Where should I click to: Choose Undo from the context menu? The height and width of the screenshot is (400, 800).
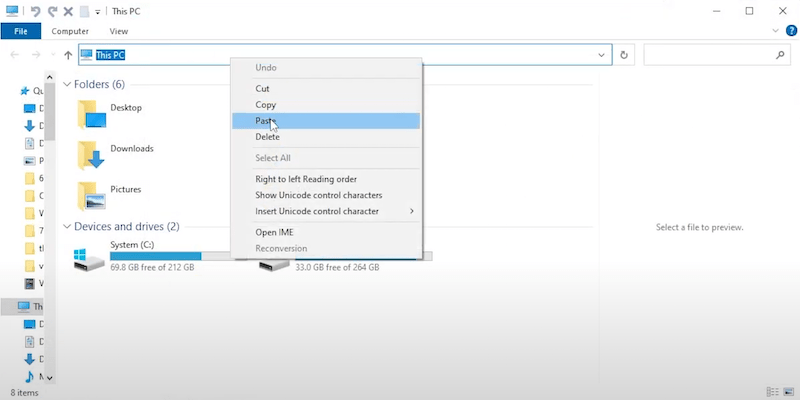point(326,67)
